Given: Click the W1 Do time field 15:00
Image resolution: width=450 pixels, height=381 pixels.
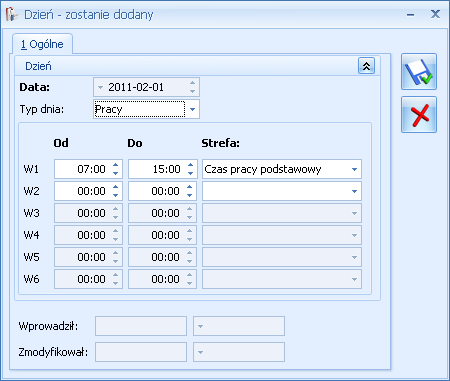Looking at the screenshot, I should [x=163, y=169].
